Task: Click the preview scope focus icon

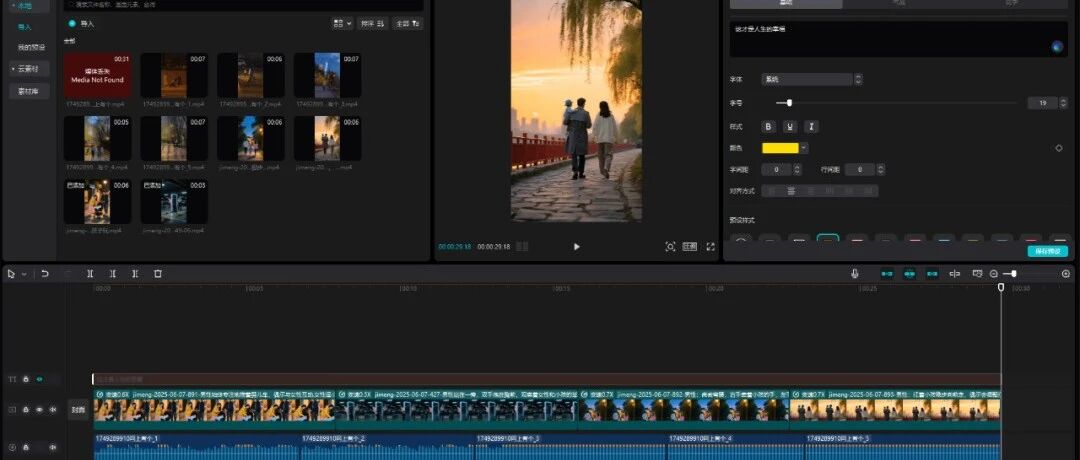Action: point(670,247)
